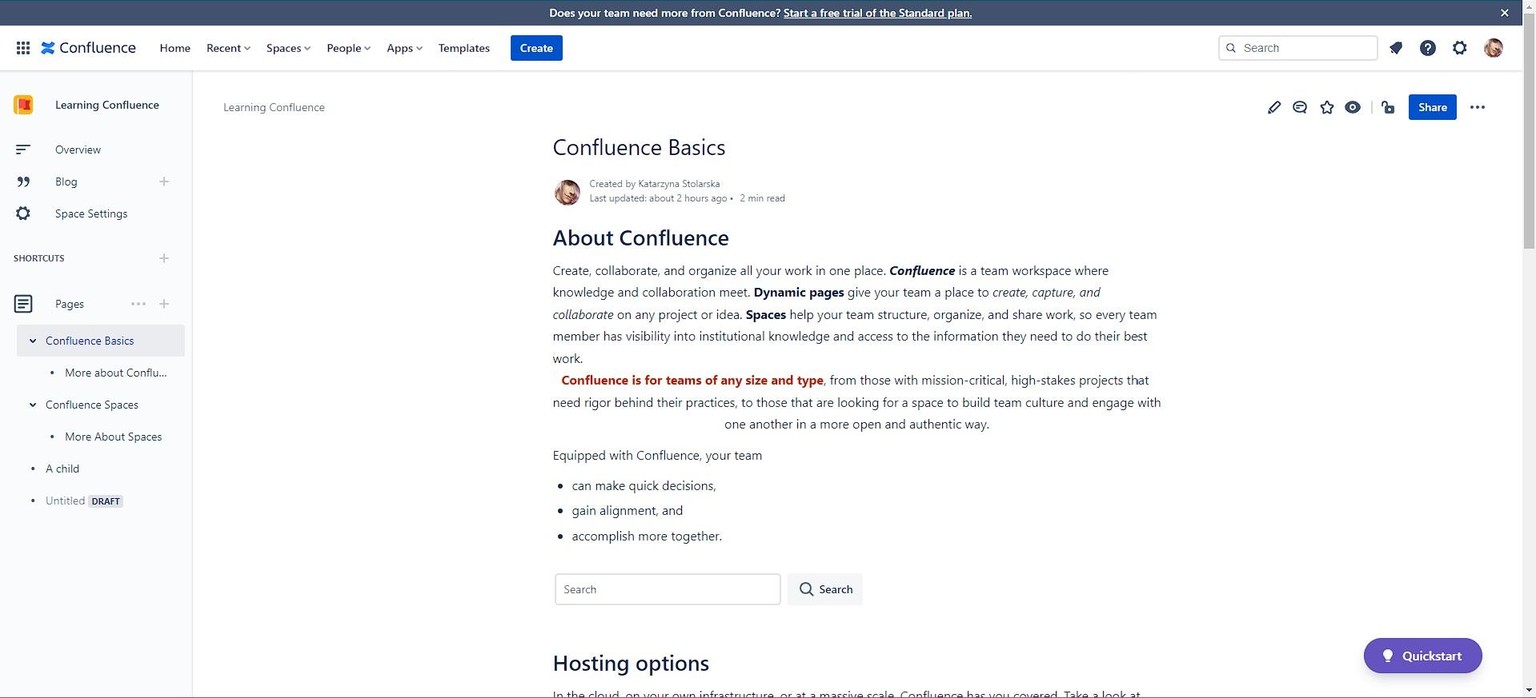Viewport: 1536px width, 698px height.
Task: Star this page as favorite
Action: [1327, 107]
